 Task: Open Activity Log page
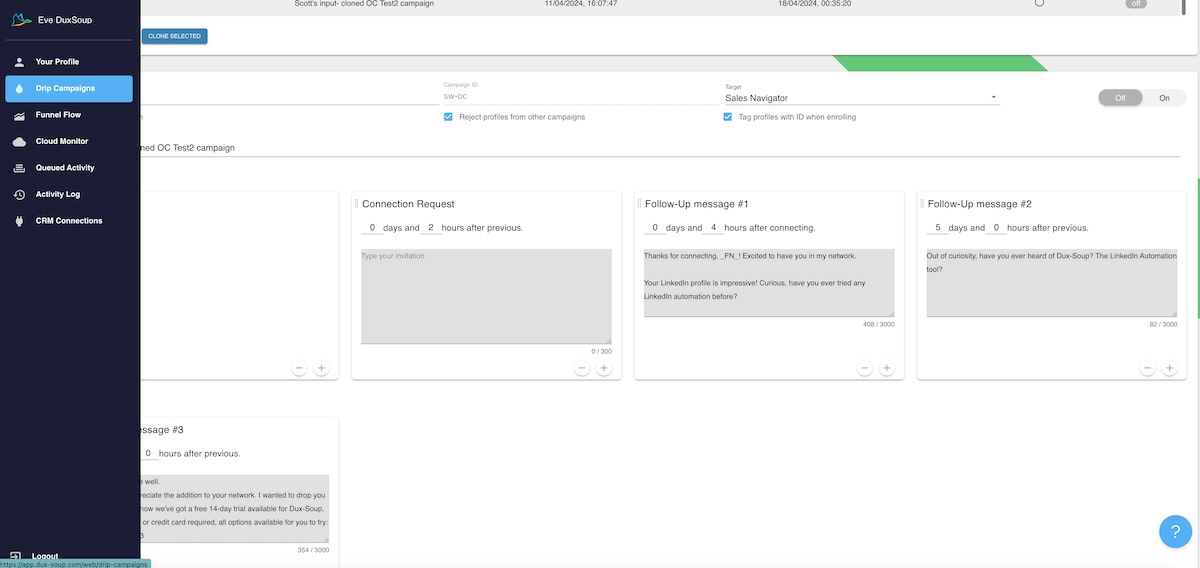point(69,194)
